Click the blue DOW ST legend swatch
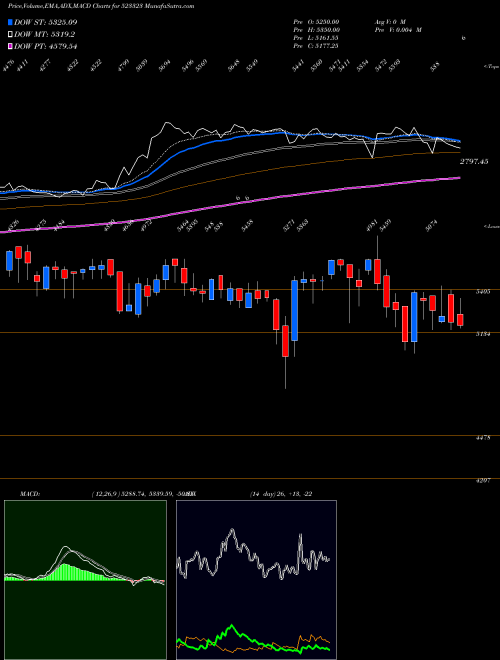Image resolution: width=500 pixels, height=660 pixels. [x=10, y=22]
